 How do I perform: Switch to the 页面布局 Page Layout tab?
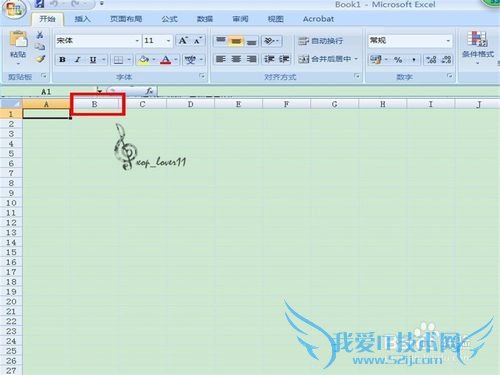[x=126, y=19]
